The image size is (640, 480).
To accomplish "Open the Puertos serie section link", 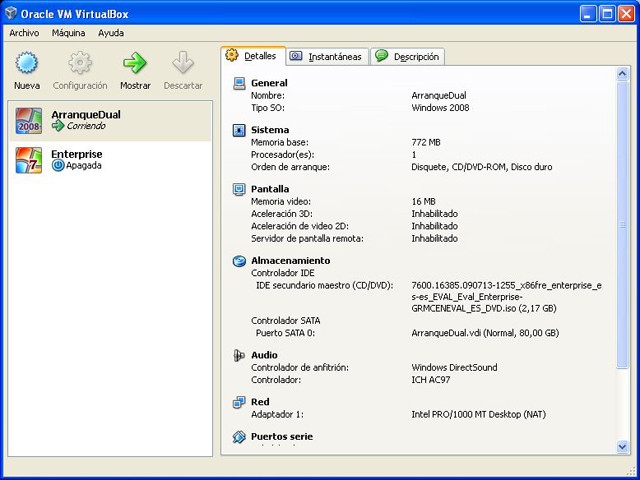I will tap(281, 437).
